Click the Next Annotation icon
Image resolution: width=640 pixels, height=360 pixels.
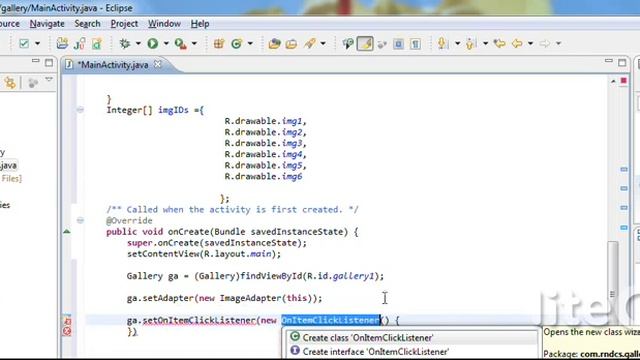coord(442,43)
